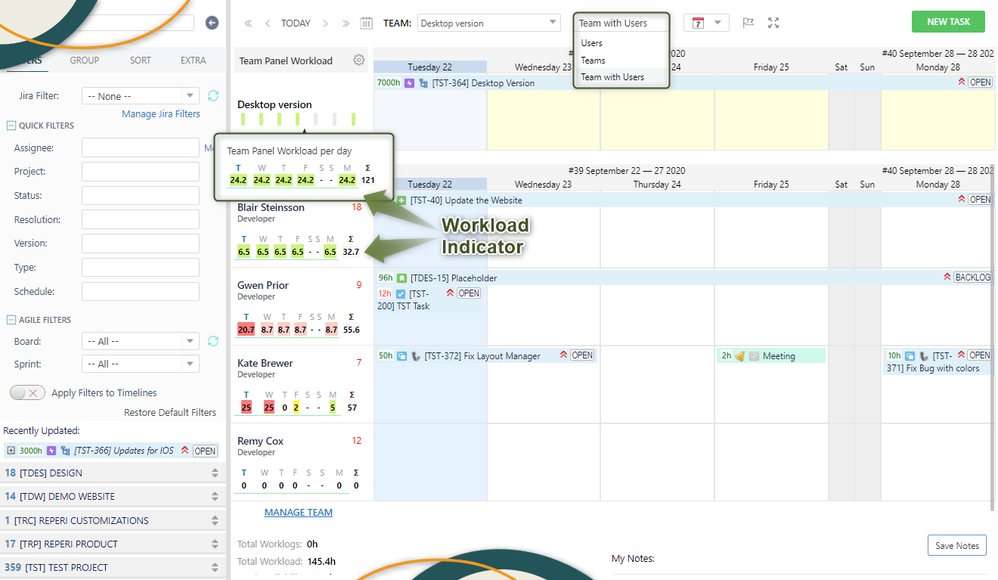Image resolution: width=998 pixels, height=580 pixels.
Task: Click in the Project filter field
Action: tap(140, 171)
